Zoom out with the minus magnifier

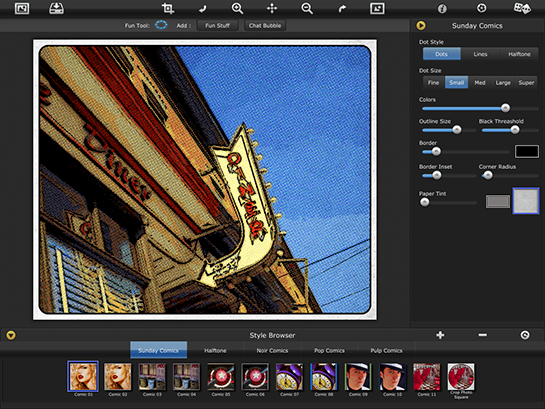pos(307,8)
